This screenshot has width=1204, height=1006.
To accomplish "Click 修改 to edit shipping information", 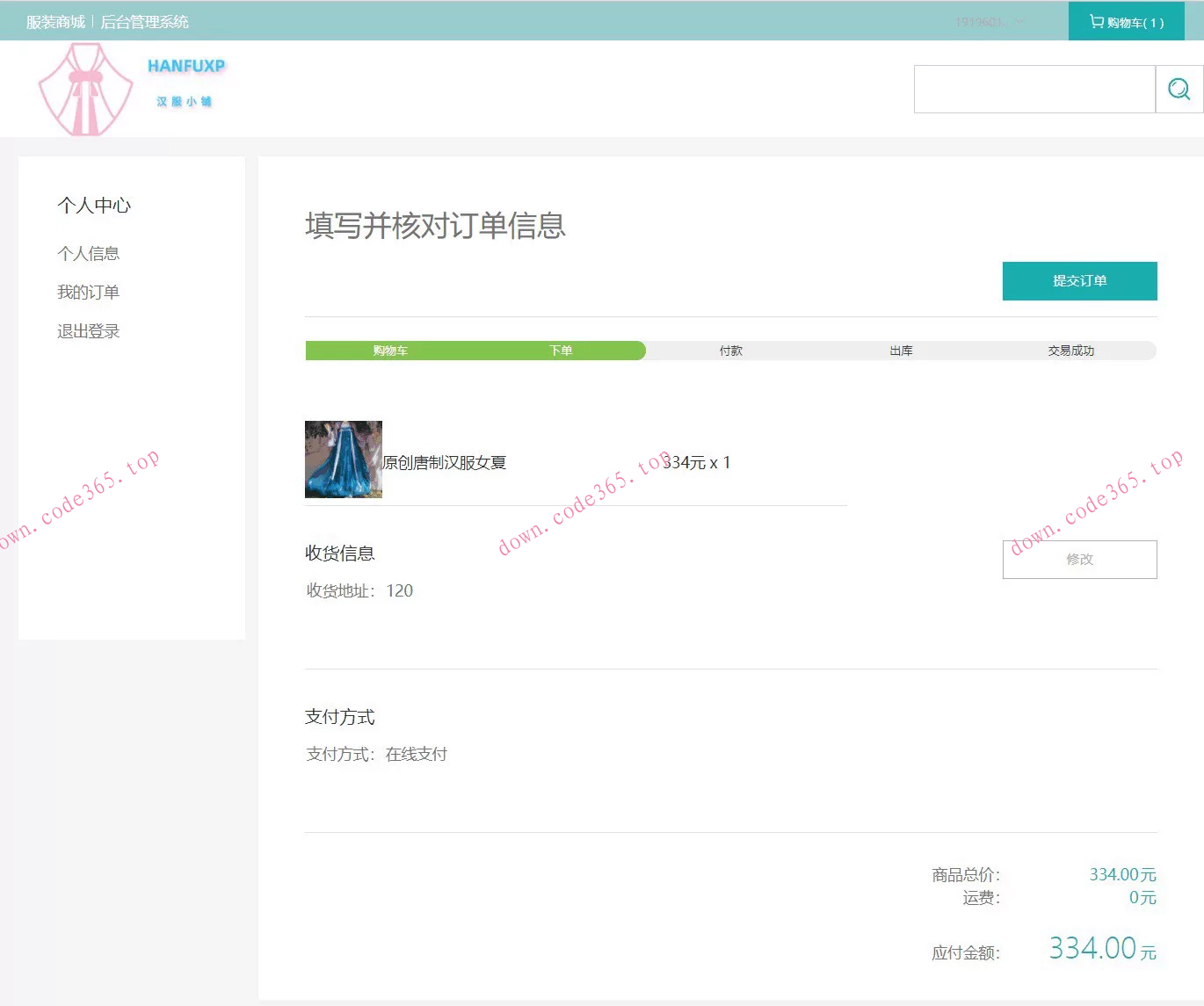I will (x=1079, y=559).
